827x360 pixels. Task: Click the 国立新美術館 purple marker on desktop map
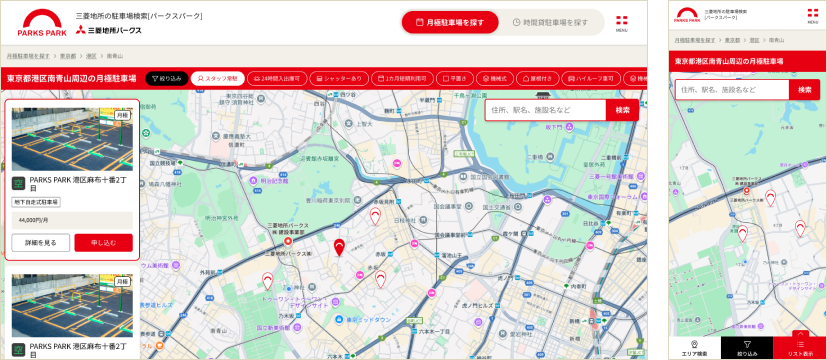click(x=297, y=327)
